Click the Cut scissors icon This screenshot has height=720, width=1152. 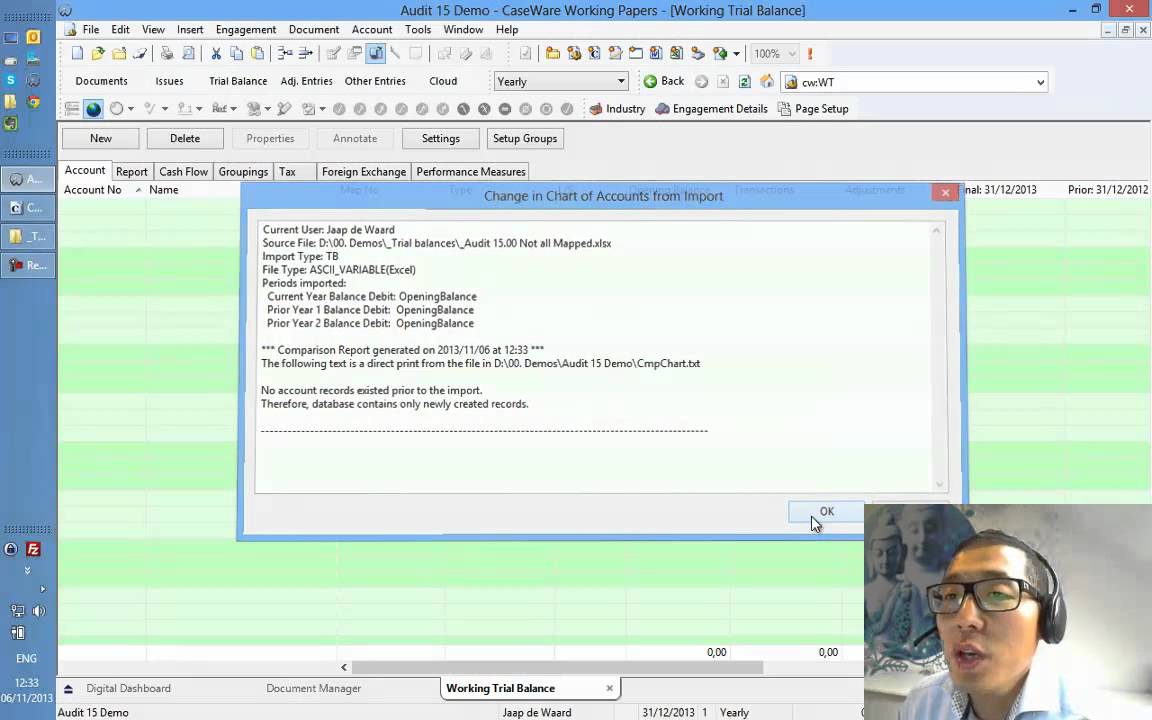[216, 54]
